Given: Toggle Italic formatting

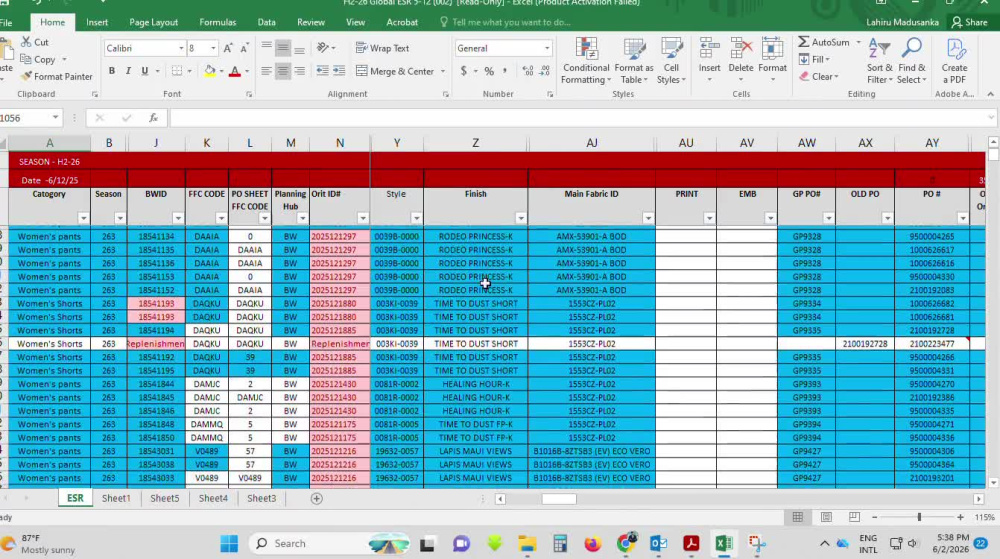Looking at the screenshot, I should point(128,71).
